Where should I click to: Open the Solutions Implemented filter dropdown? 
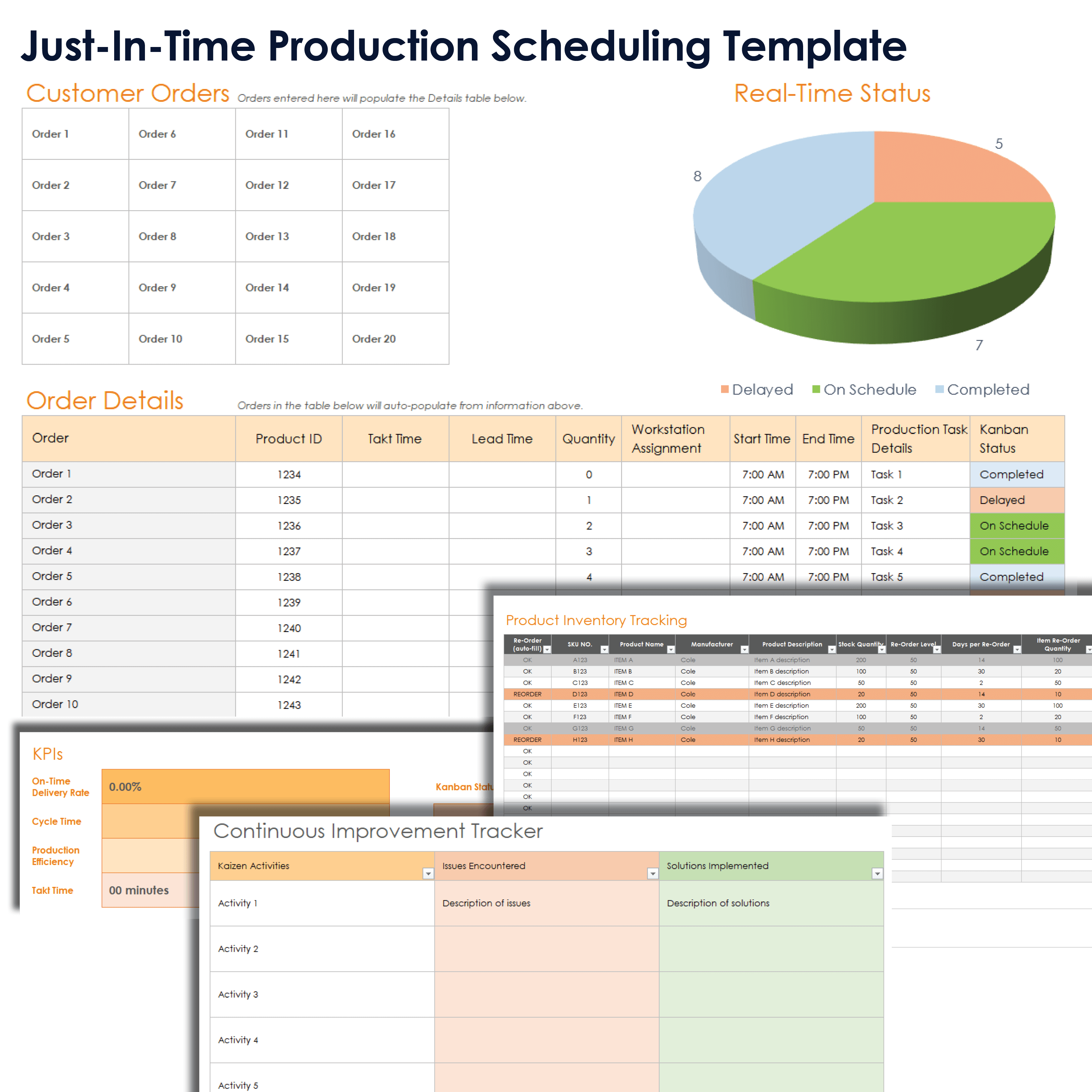point(877,874)
